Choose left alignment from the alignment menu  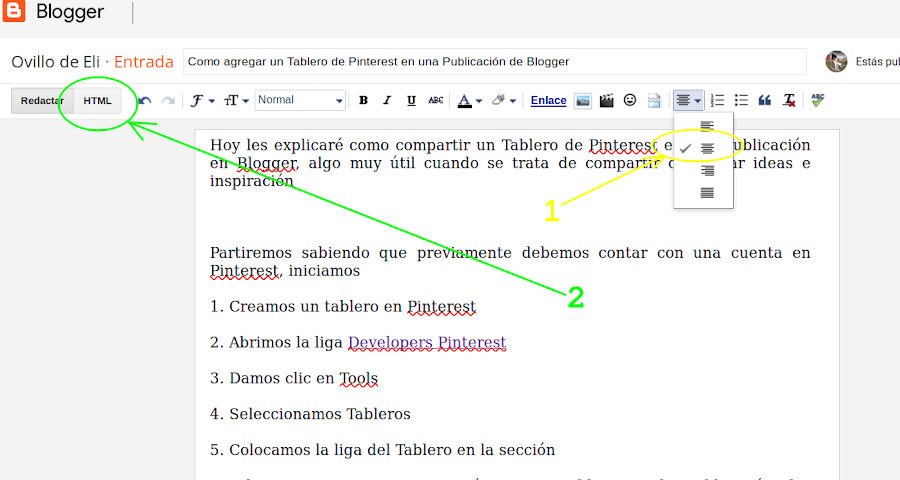(707, 126)
